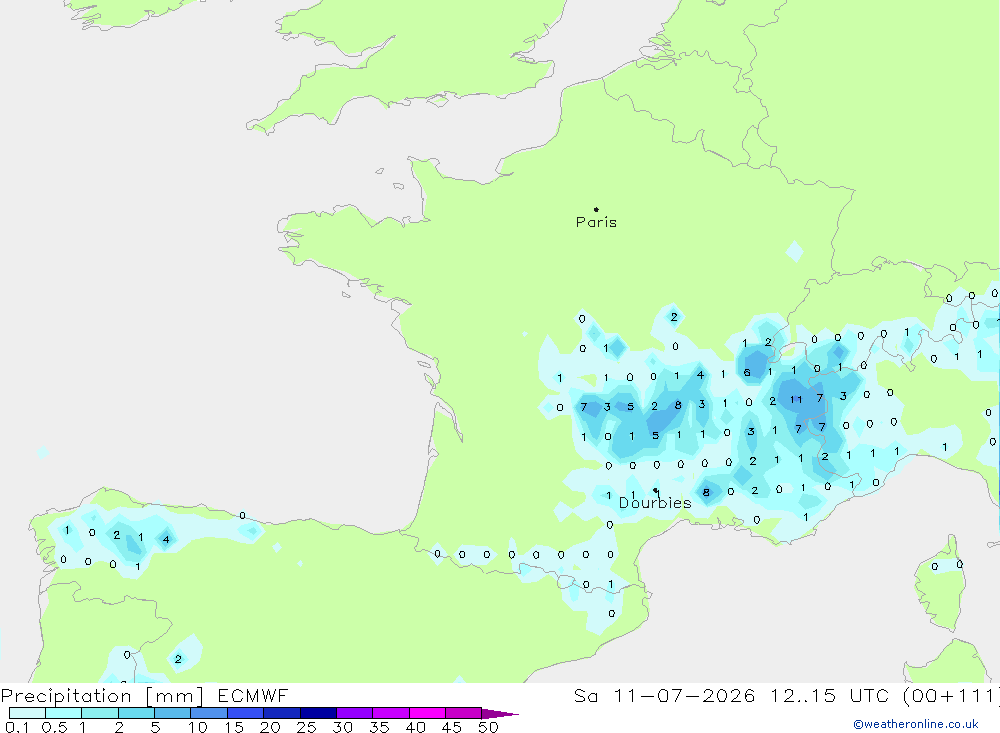This screenshot has height=733, width=1000.
Task: Click the 15–20 mm legend swatch
Action: point(246,713)
